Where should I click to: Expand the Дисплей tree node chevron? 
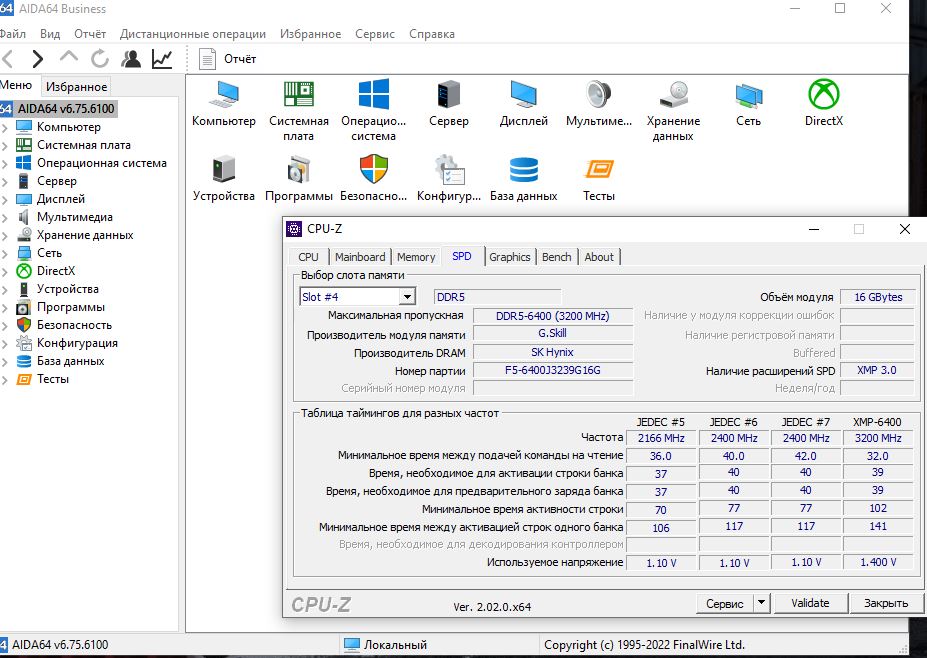click(x=5, y=199)
